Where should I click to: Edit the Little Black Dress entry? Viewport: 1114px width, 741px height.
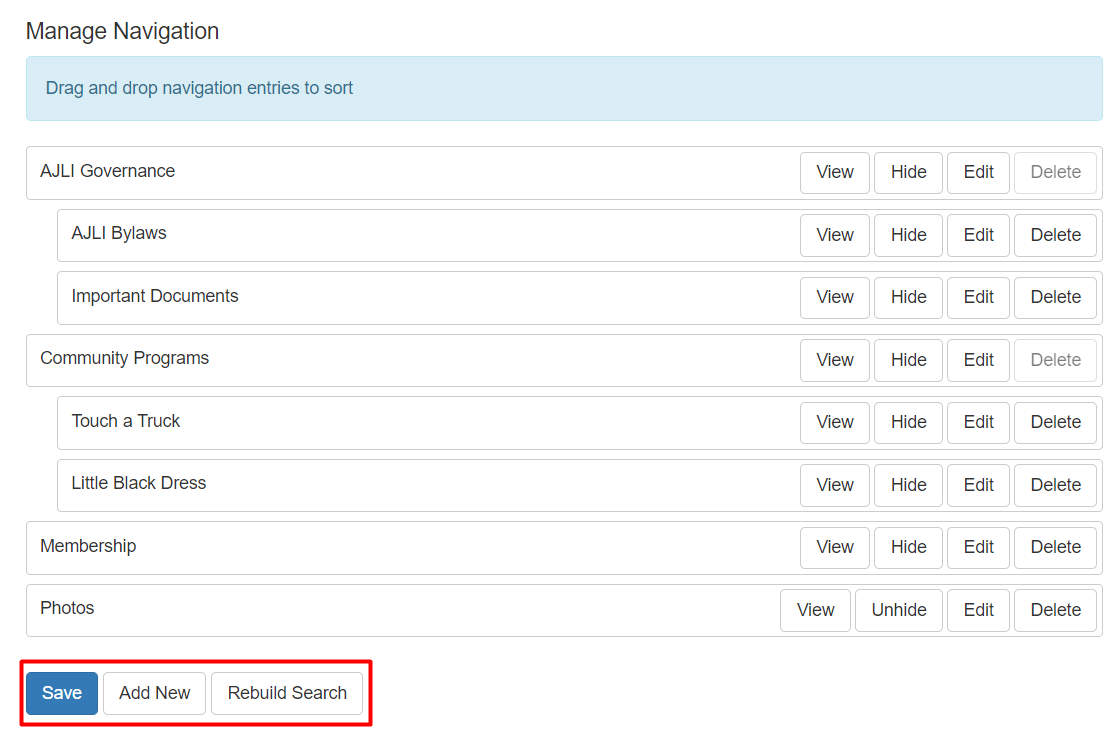coord(978,485)
